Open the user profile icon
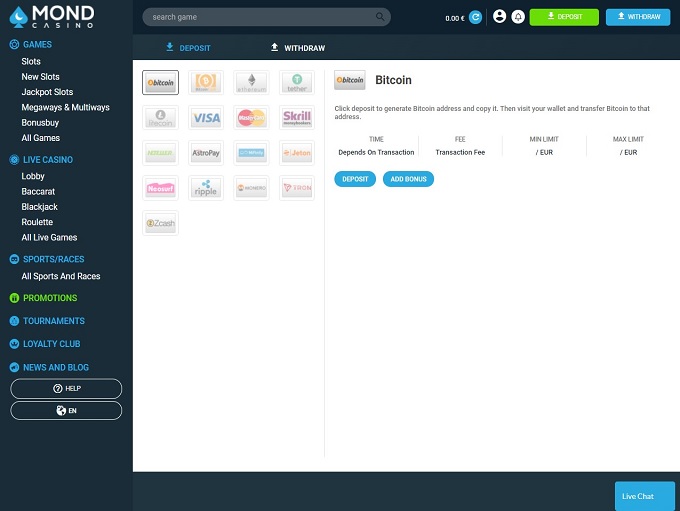 [500, 17]
